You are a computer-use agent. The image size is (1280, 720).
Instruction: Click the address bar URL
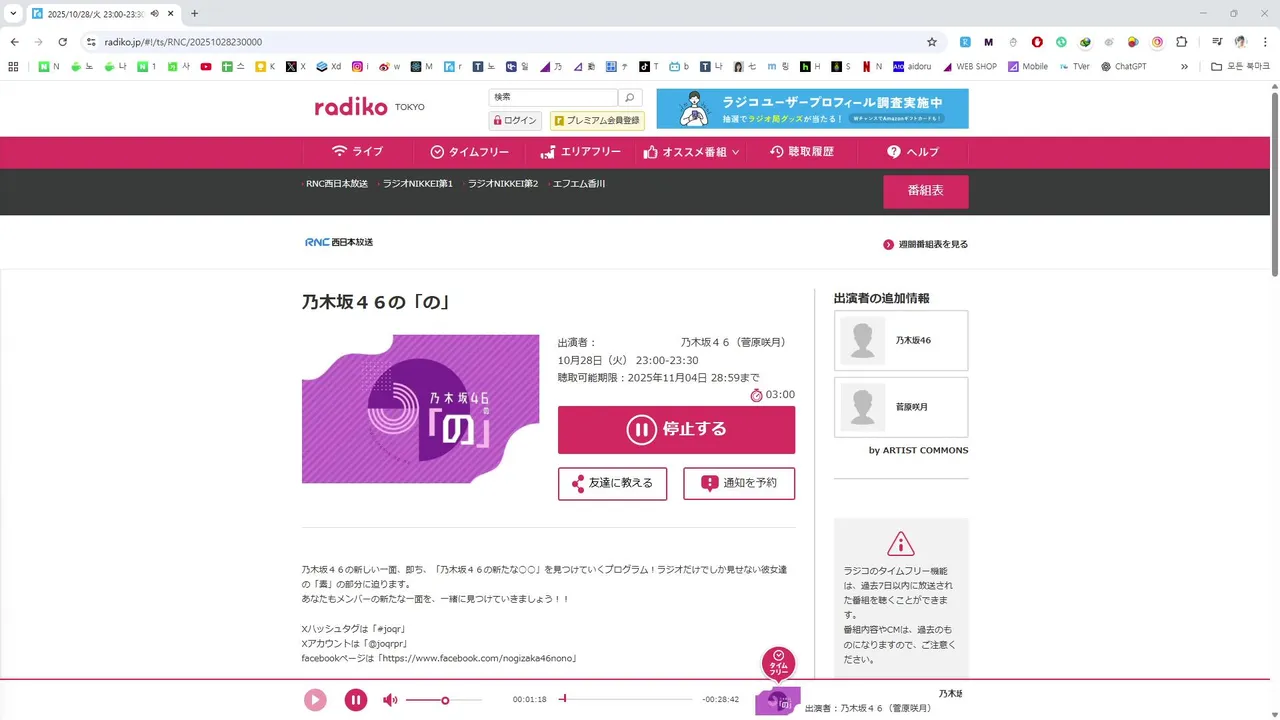click(183, 42)
